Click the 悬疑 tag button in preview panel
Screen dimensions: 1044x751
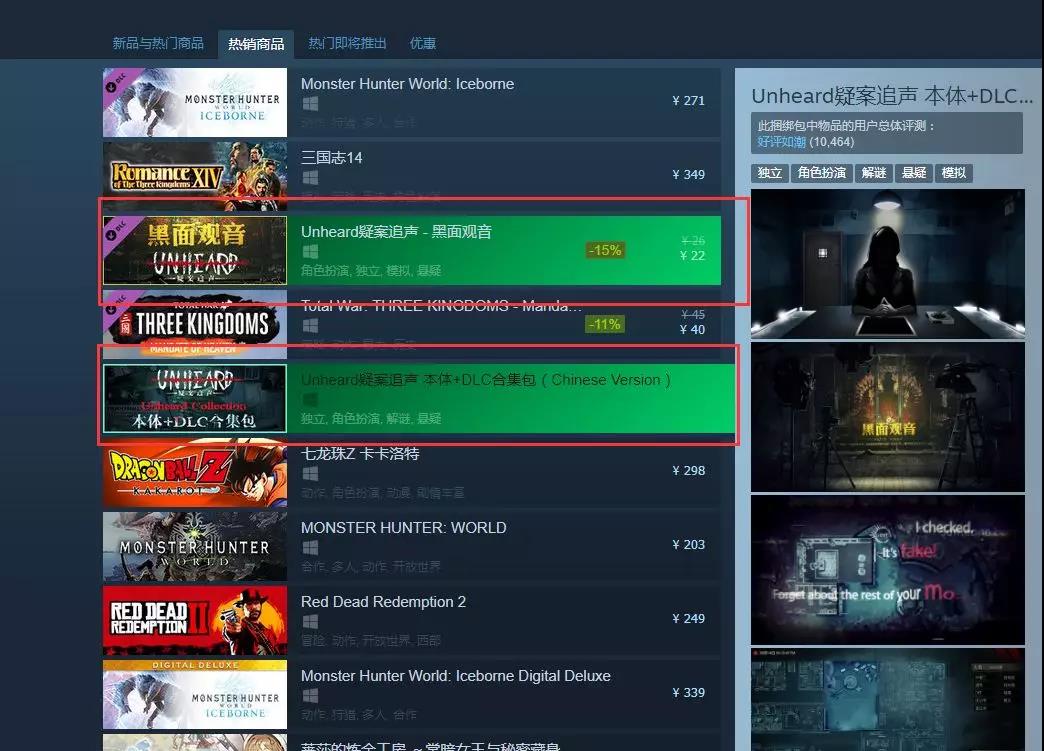click(914, 173)
